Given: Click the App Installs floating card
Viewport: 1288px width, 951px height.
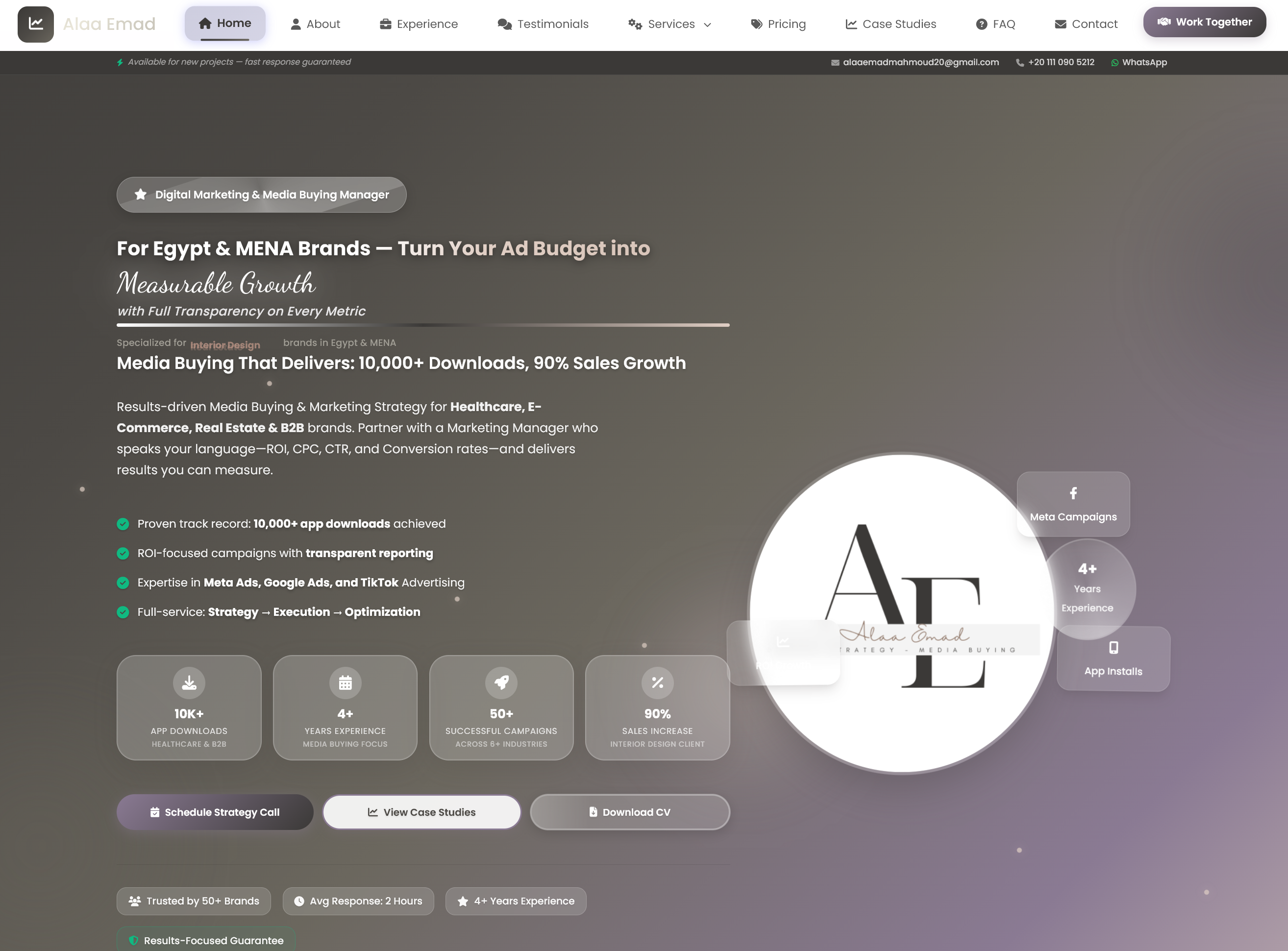Looking at the screenshot, I should [1113, 658].
